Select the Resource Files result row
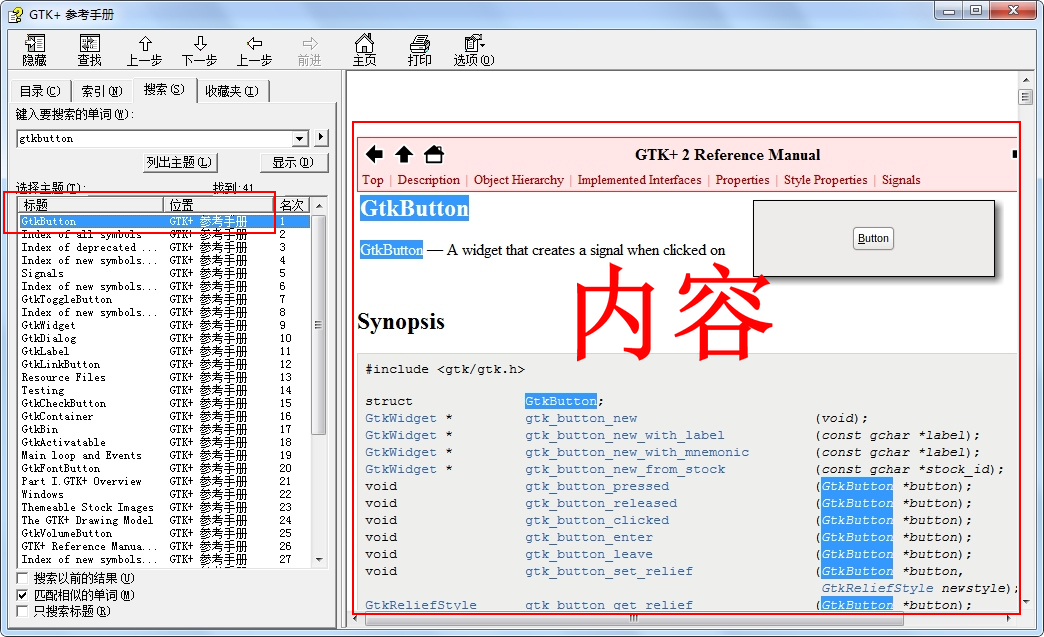 pos(164,377)
